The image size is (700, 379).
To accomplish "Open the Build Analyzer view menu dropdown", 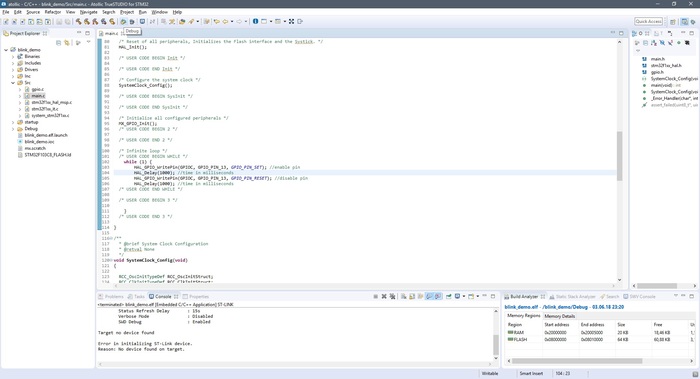I will (675, 296).
